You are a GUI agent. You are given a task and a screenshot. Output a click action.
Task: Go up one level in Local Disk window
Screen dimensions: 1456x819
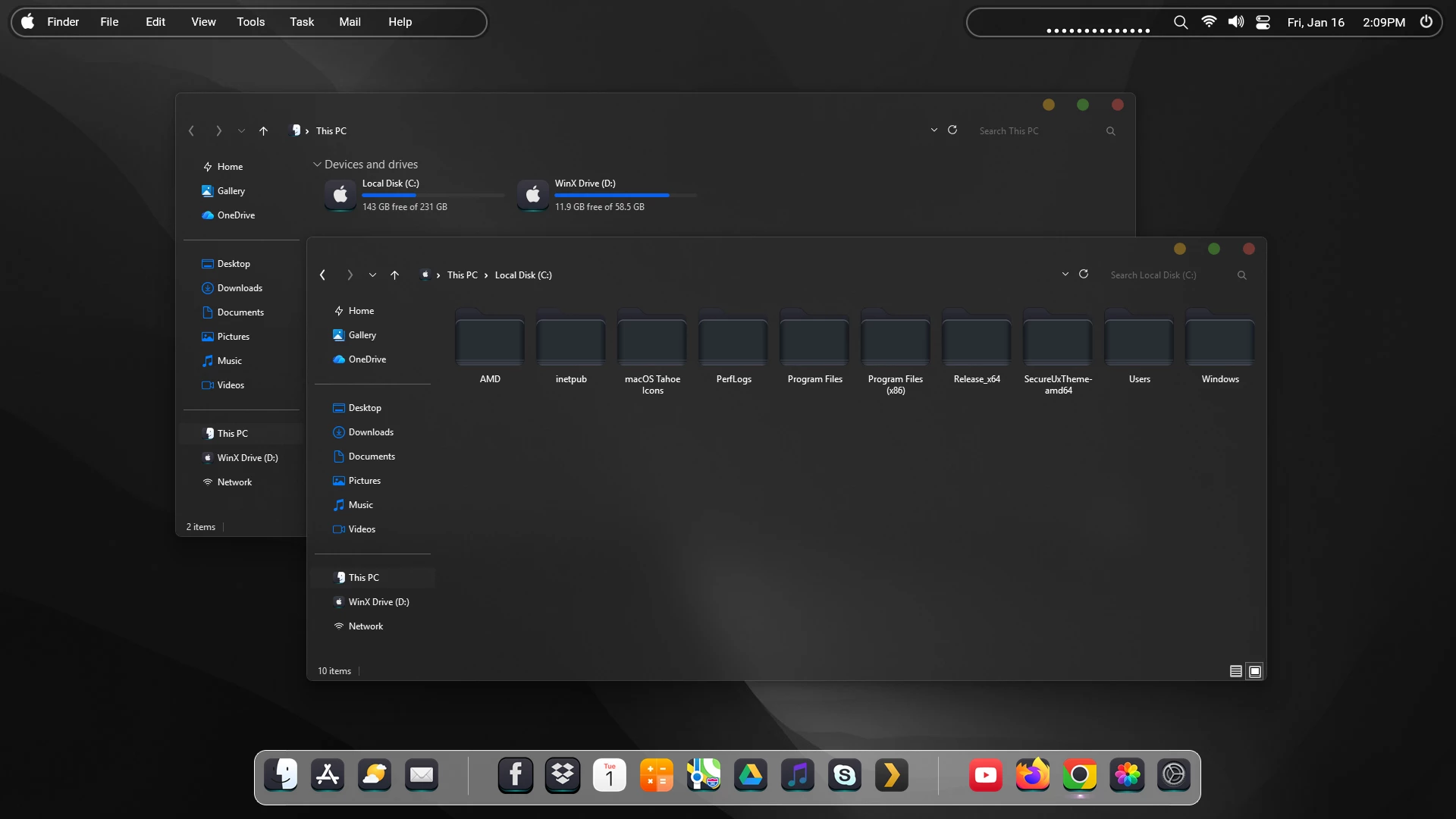tap(394, 275)
